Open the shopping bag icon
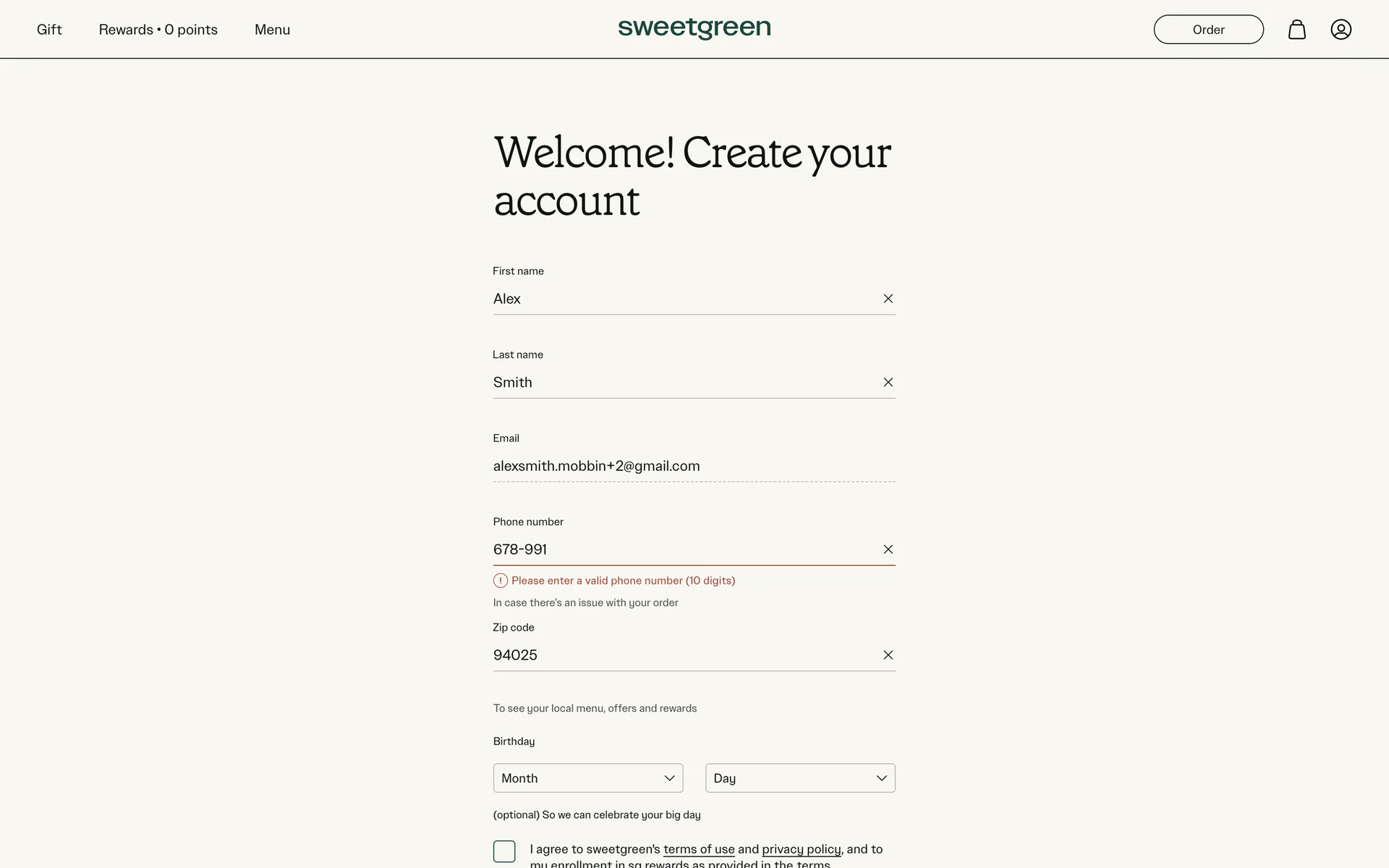 (1296, 30)
